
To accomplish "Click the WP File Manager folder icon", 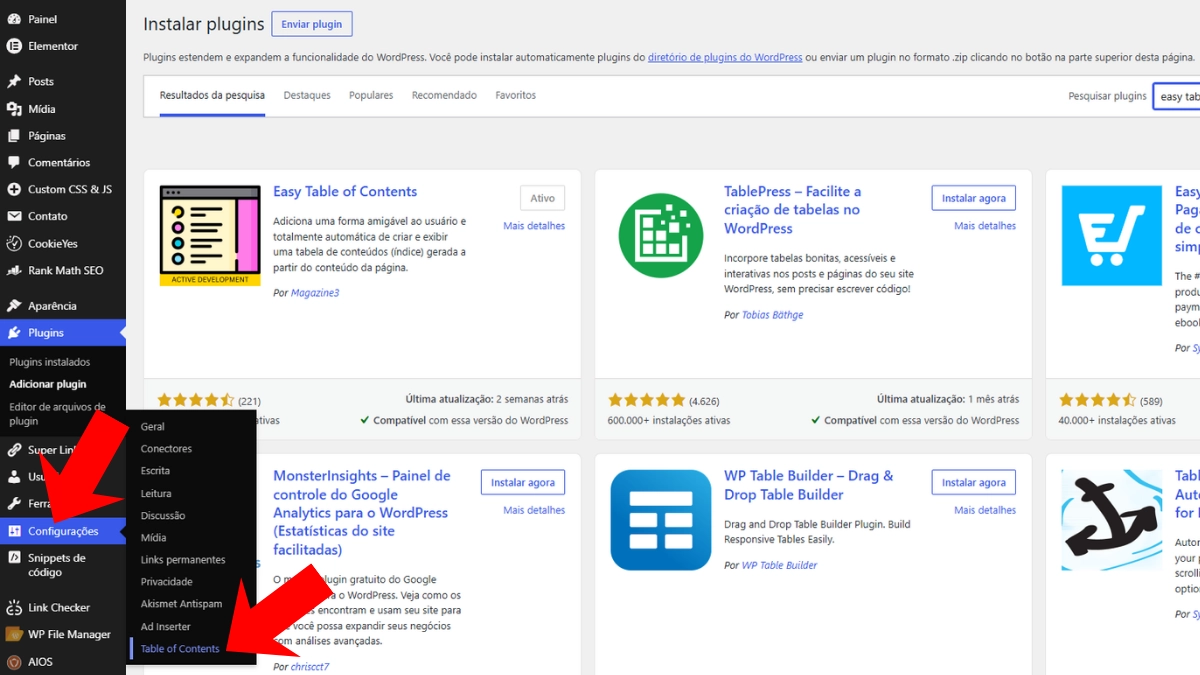I will [14, 635].
